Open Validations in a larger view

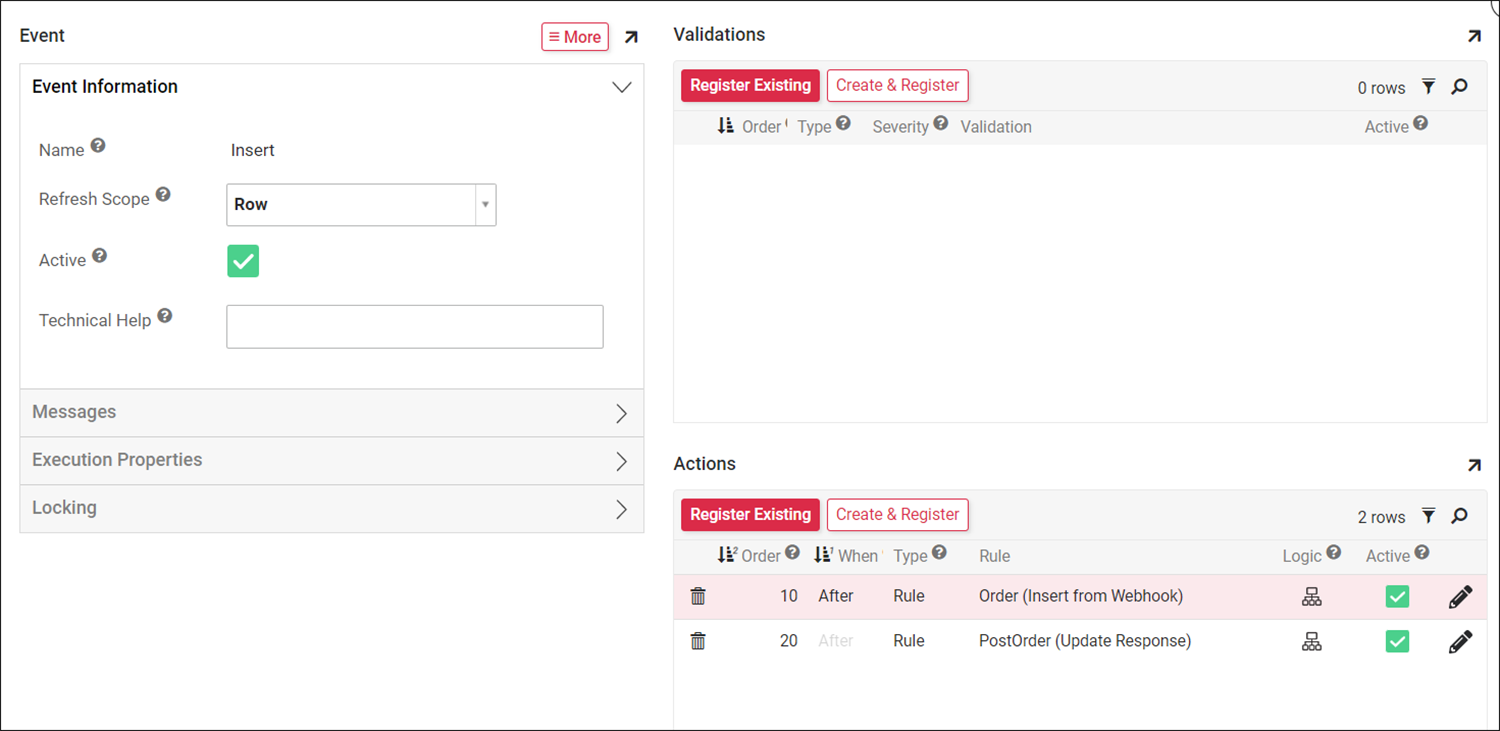[x=1474, y=35]
